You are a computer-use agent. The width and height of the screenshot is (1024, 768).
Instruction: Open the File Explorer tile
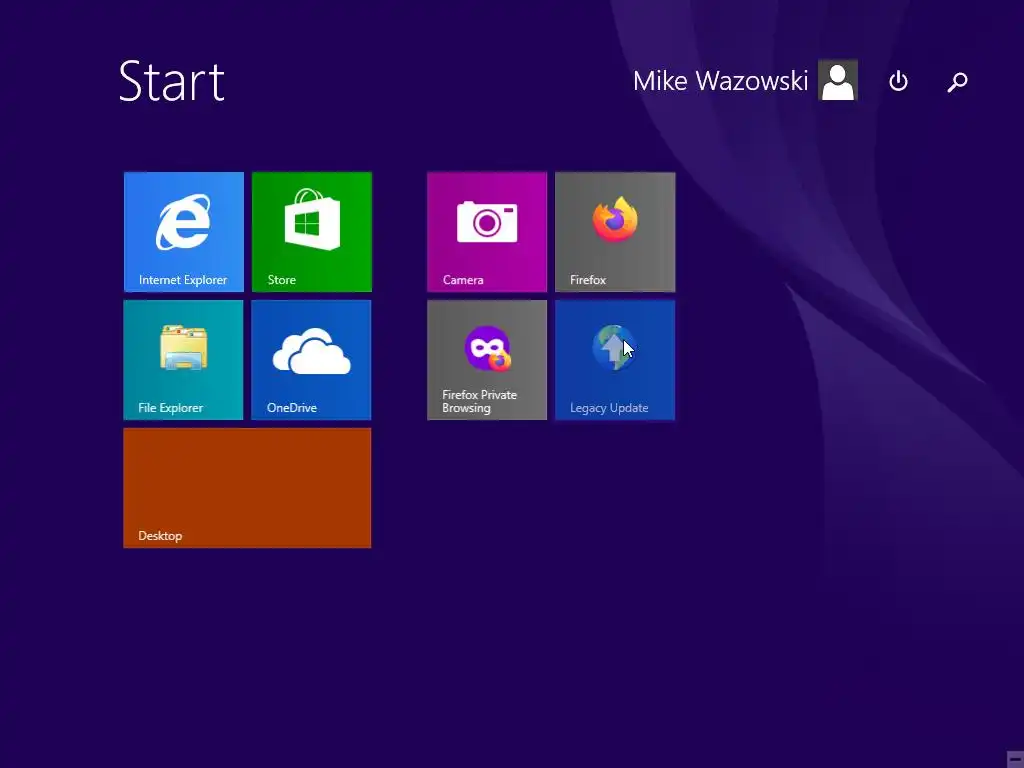(184, 360)
